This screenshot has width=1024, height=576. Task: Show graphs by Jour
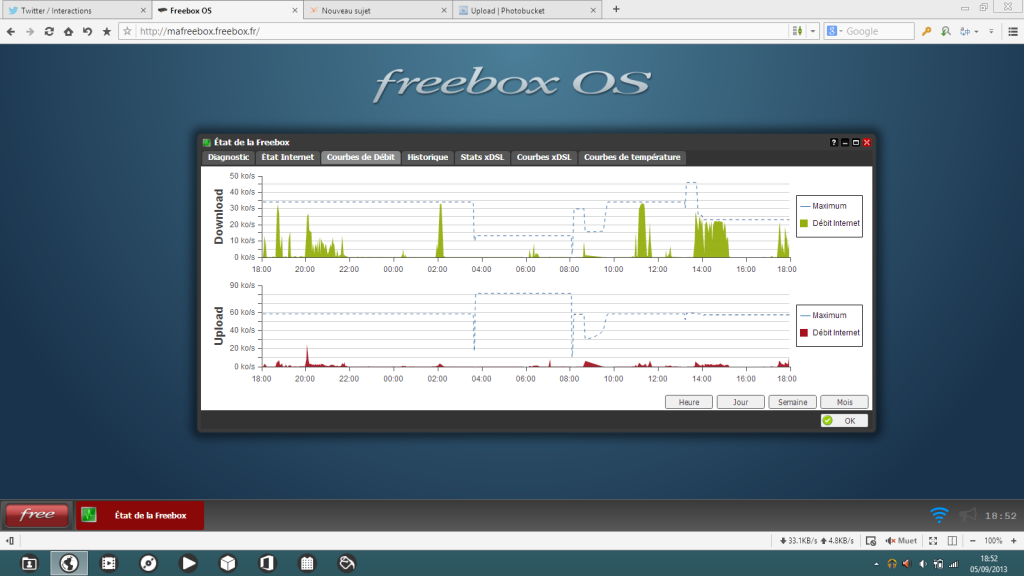[741, 402]
